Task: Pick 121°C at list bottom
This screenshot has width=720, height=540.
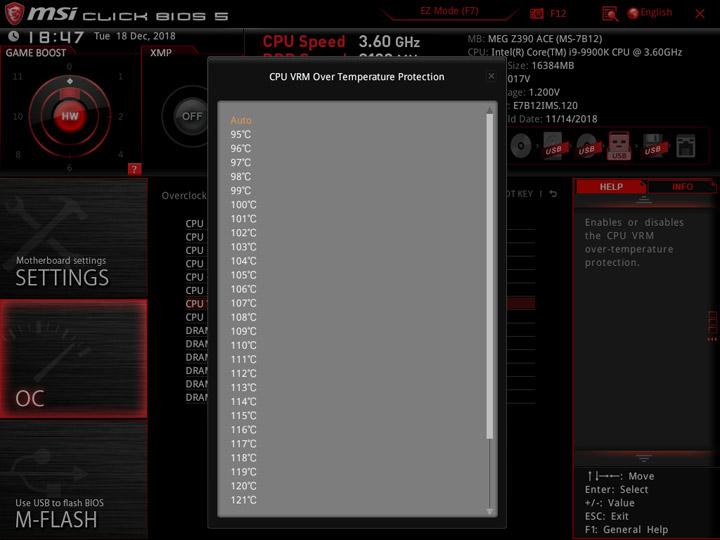Action: pyautogui.click(x=243, y=500)
